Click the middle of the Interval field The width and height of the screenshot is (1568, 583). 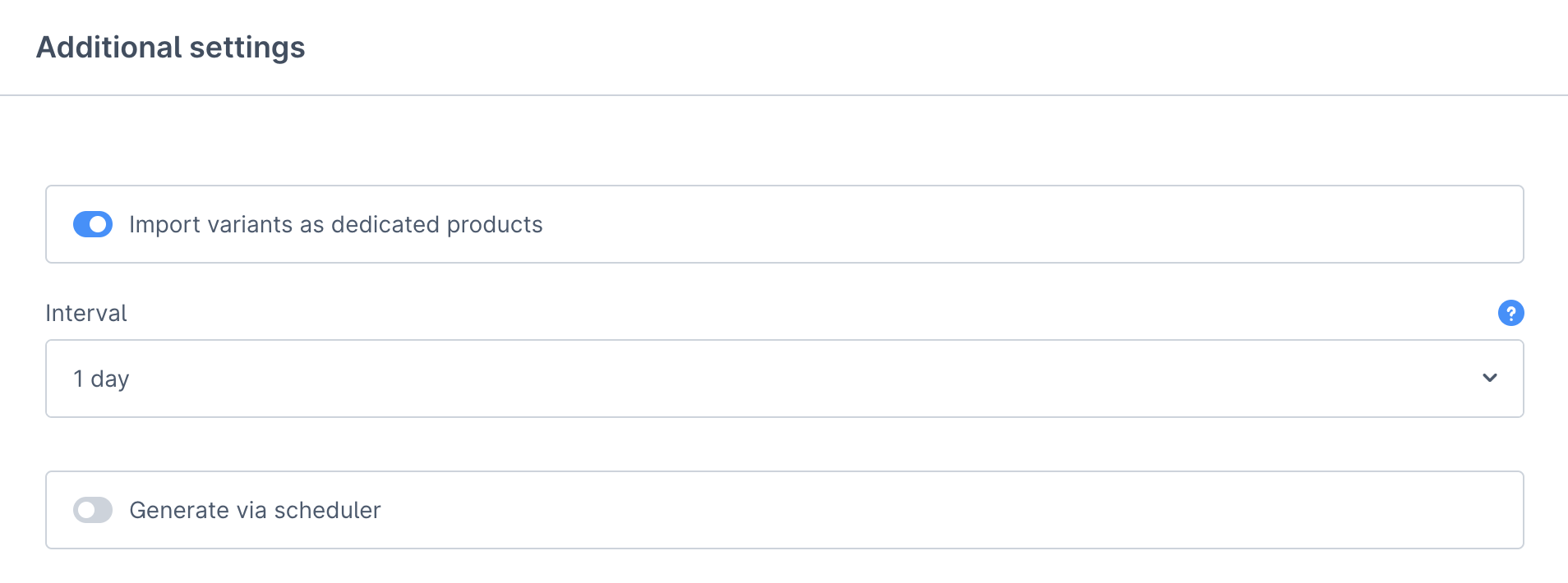pos(785,379)
